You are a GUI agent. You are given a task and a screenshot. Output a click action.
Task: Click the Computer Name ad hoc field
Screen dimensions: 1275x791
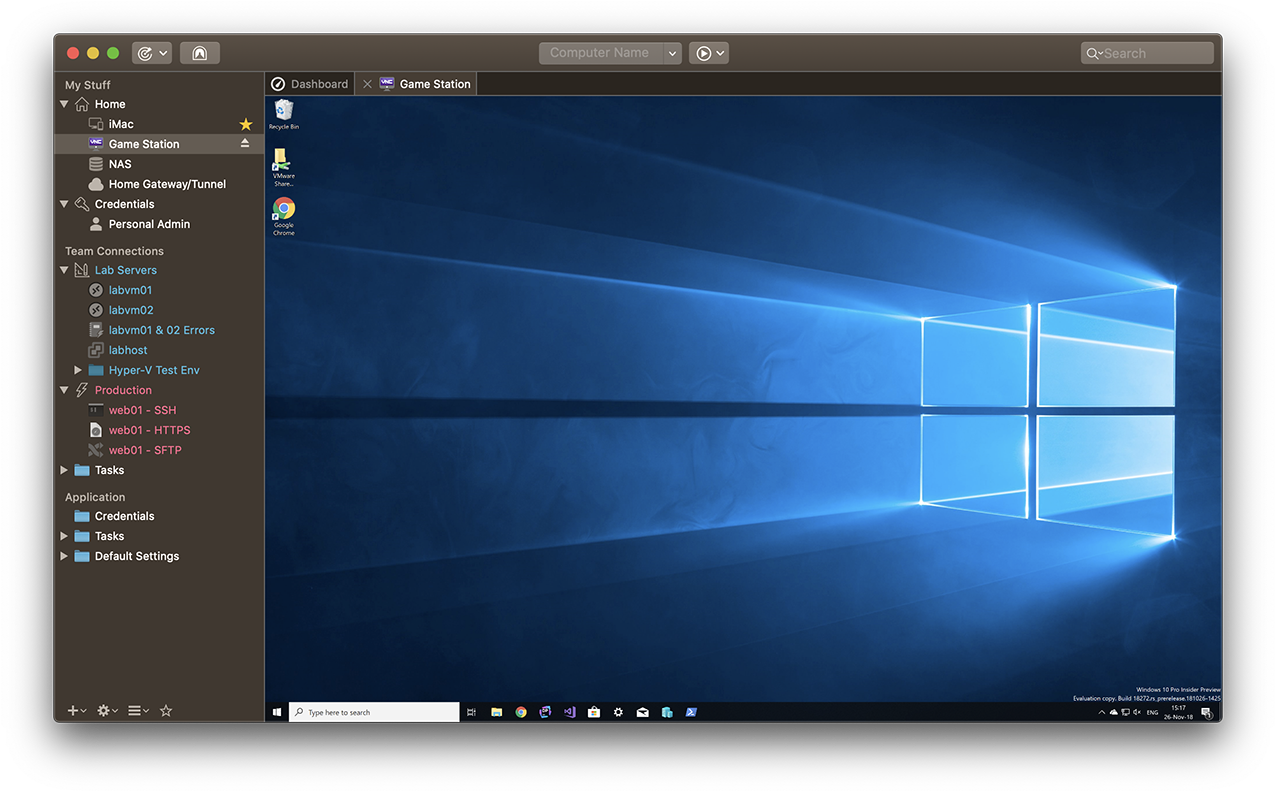(x=600, y=53)
